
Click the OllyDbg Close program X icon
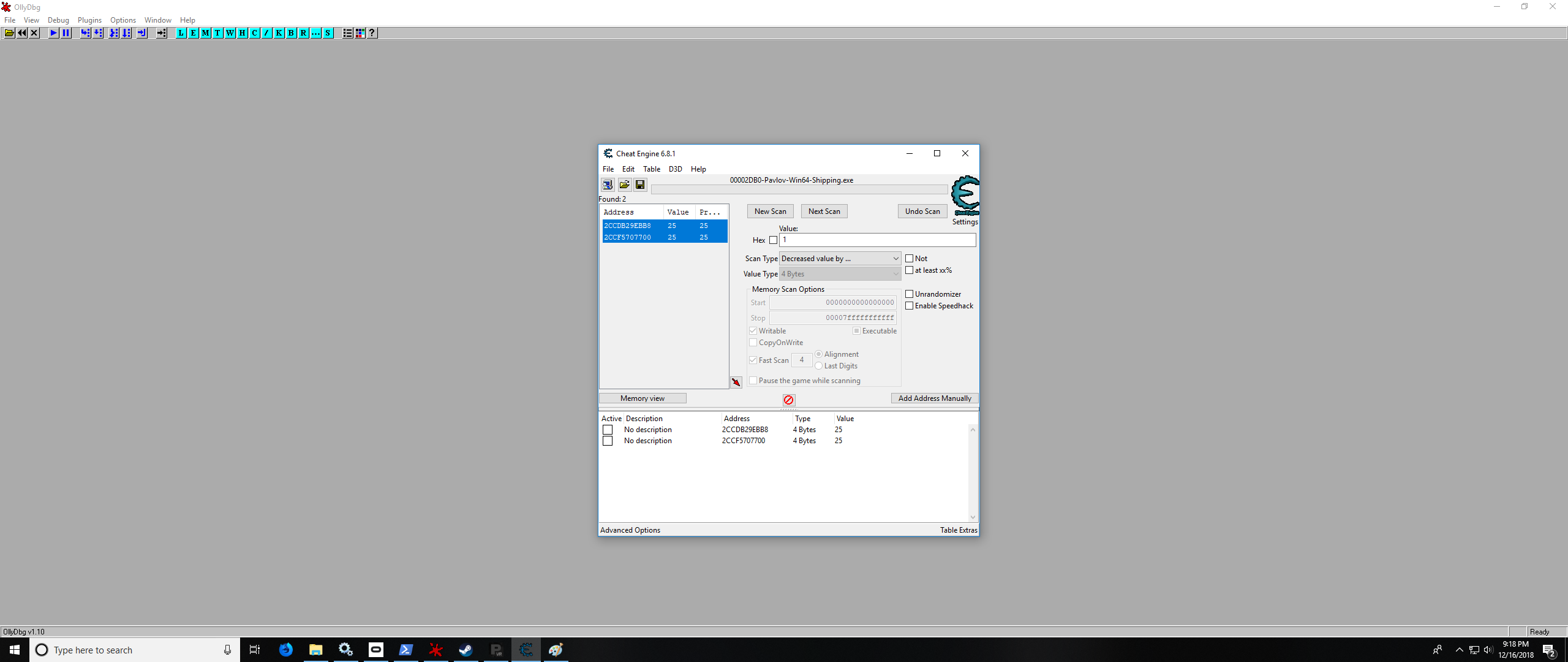pyautogui.click(x=34, y=33)
